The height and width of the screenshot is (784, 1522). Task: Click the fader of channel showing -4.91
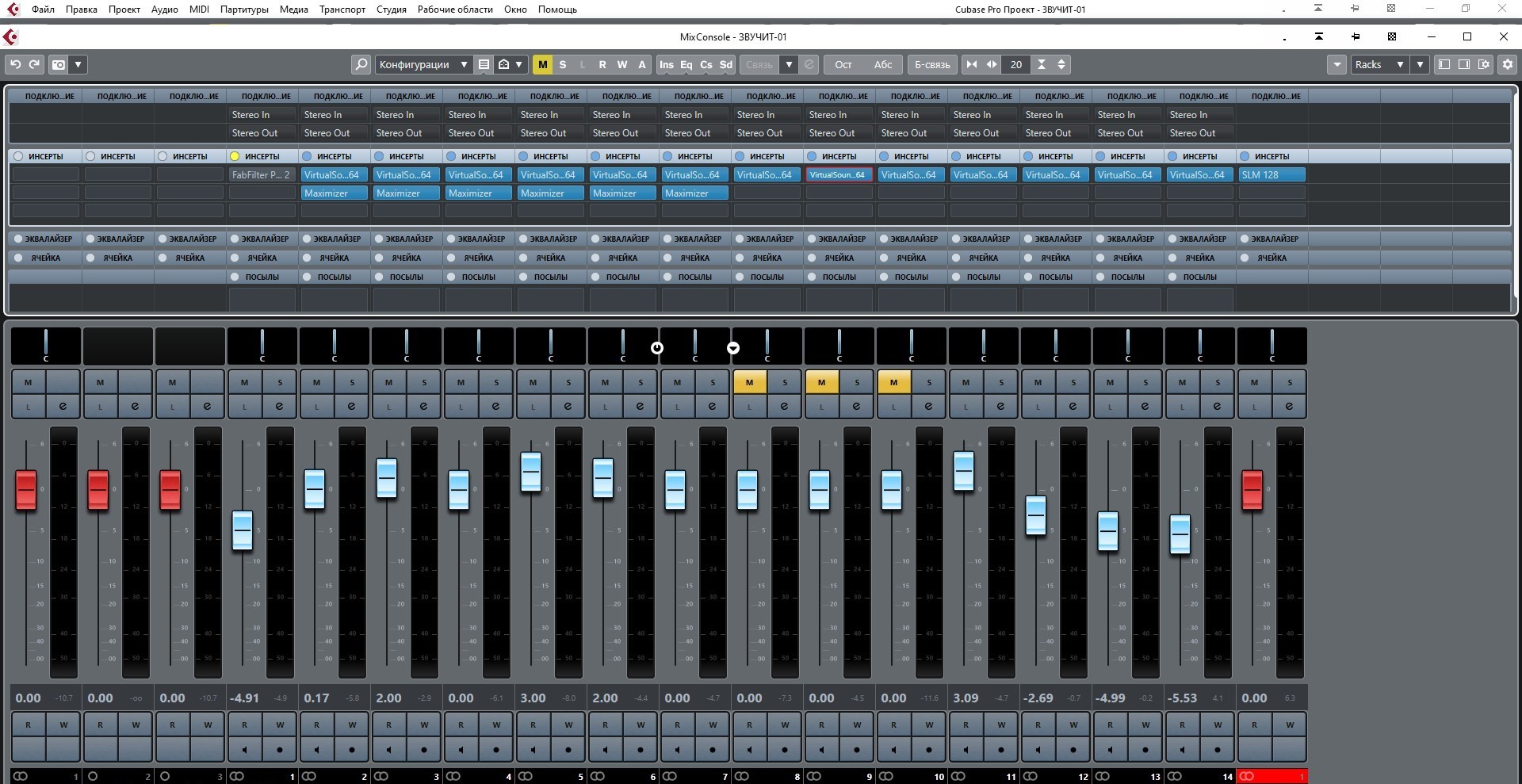pos(242,530)
